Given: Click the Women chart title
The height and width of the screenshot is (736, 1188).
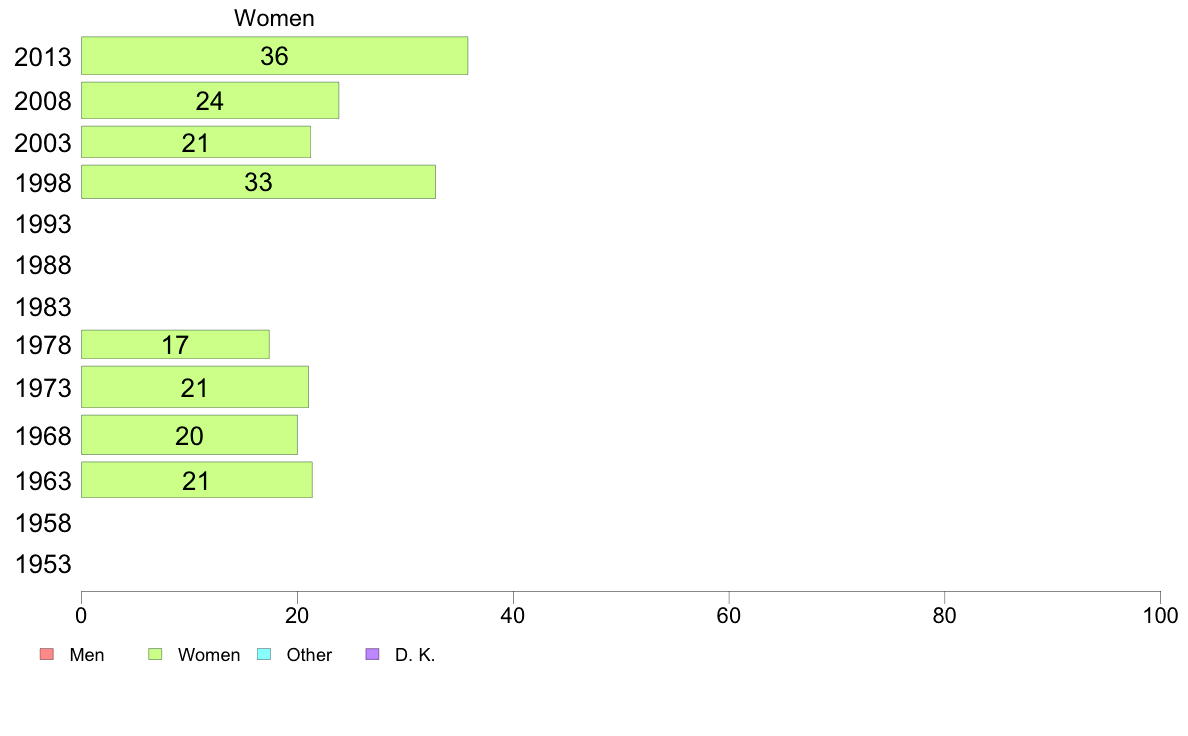Looking at the screenshot, I should [x=274, y=18].
